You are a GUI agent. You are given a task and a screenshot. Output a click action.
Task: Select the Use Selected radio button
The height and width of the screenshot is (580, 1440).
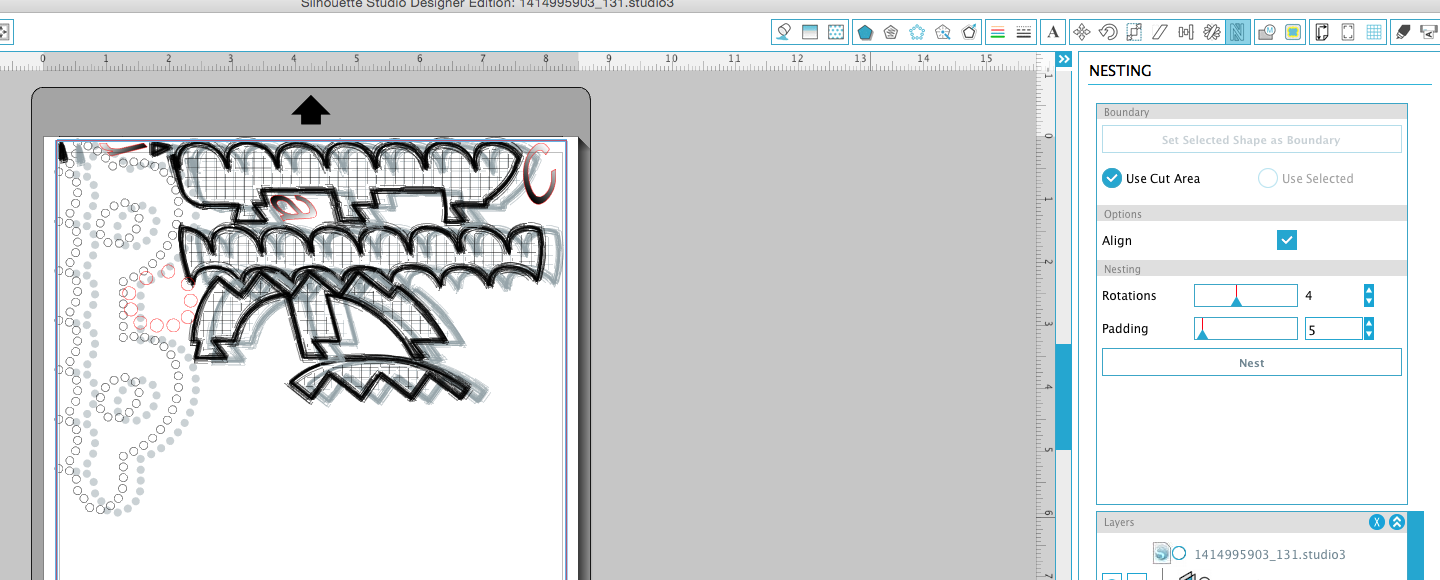click(1268, 178)
